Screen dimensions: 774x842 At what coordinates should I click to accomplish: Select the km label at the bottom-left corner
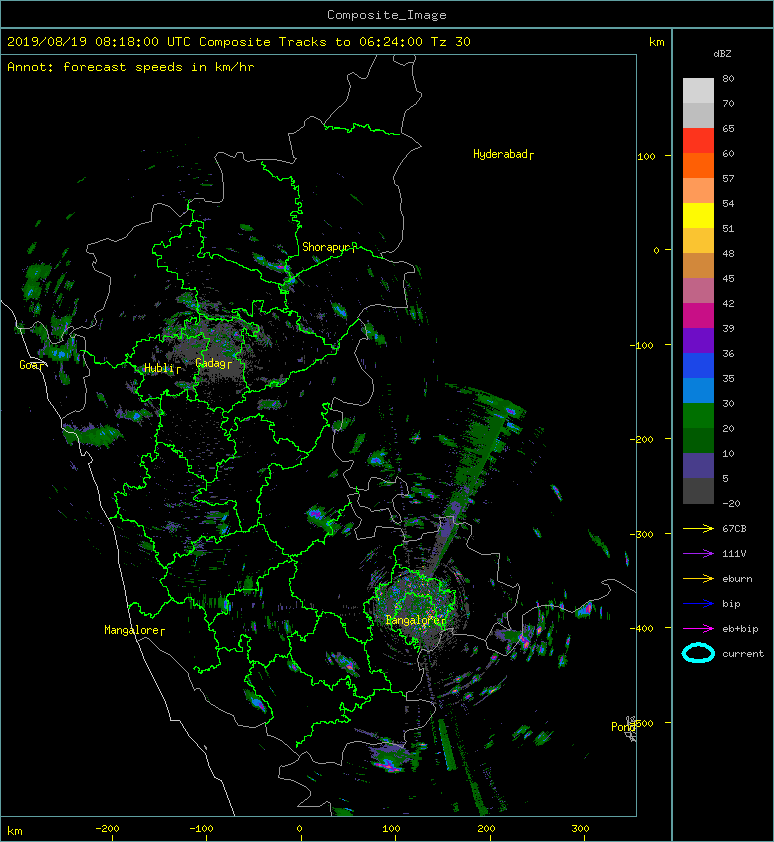click(15, 831)
